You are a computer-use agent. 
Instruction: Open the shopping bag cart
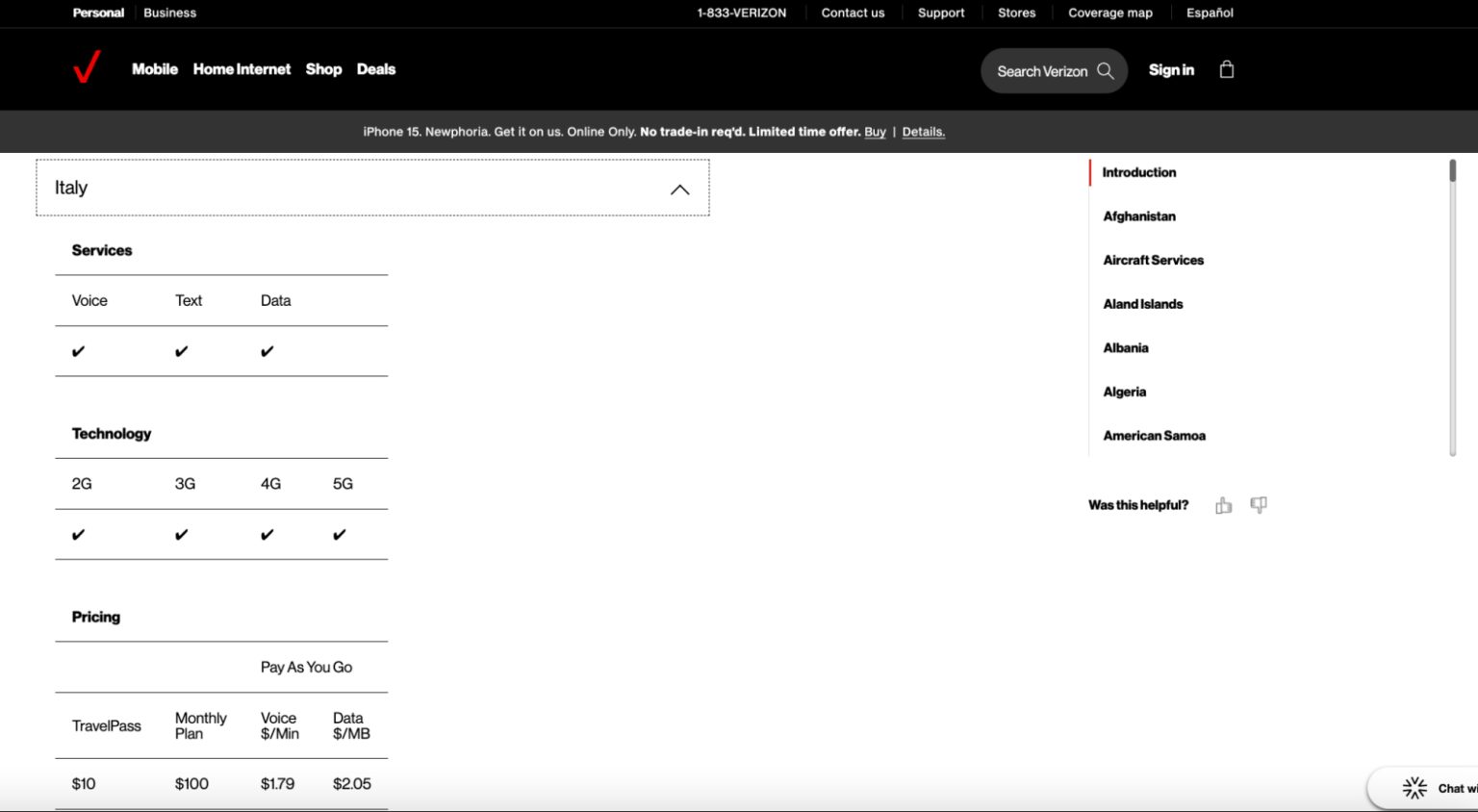pyautogui.click(x=1226, y=69)
